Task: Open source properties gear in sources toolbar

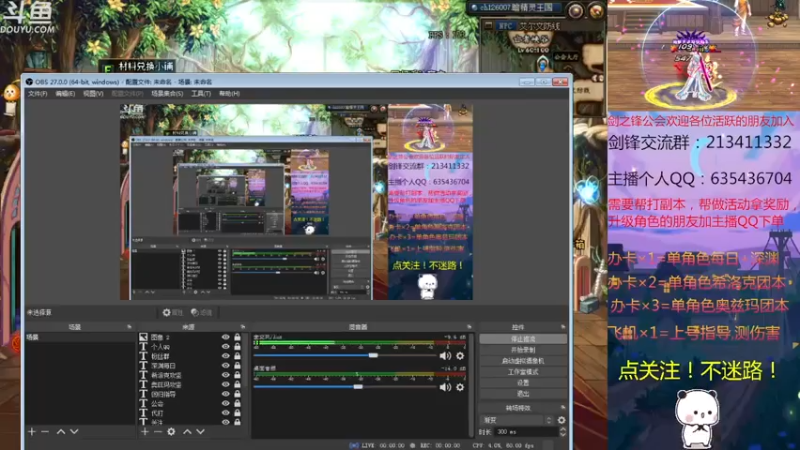Action: click(171, 432)
